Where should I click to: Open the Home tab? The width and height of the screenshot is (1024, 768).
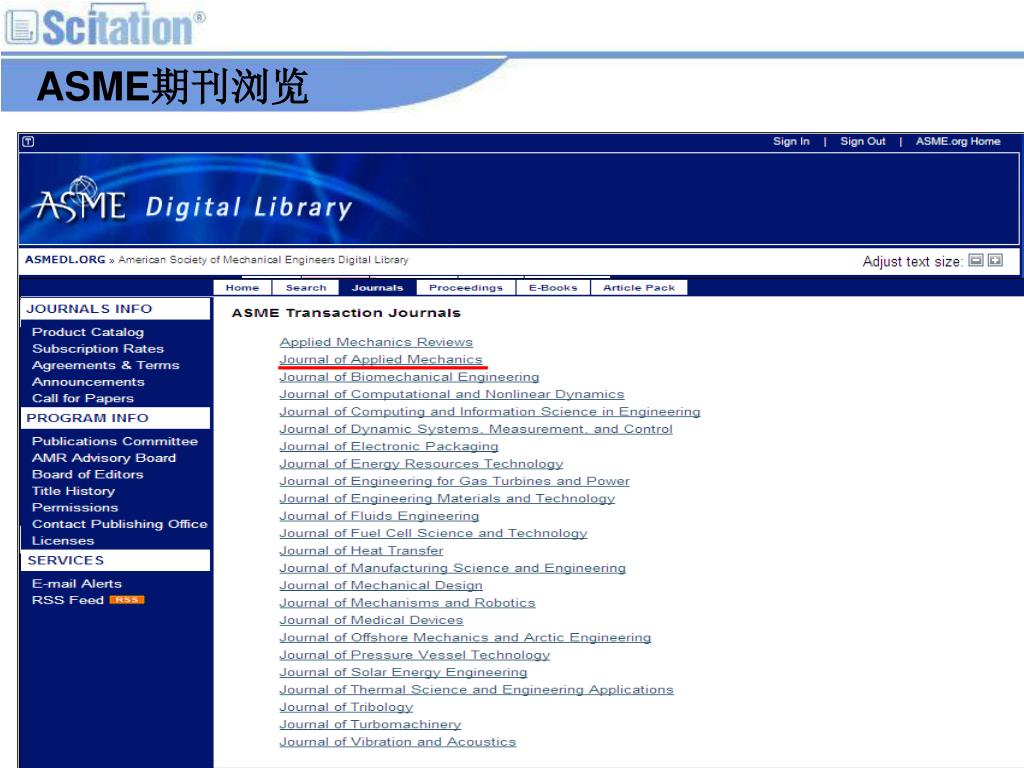[x=242, y=287]
